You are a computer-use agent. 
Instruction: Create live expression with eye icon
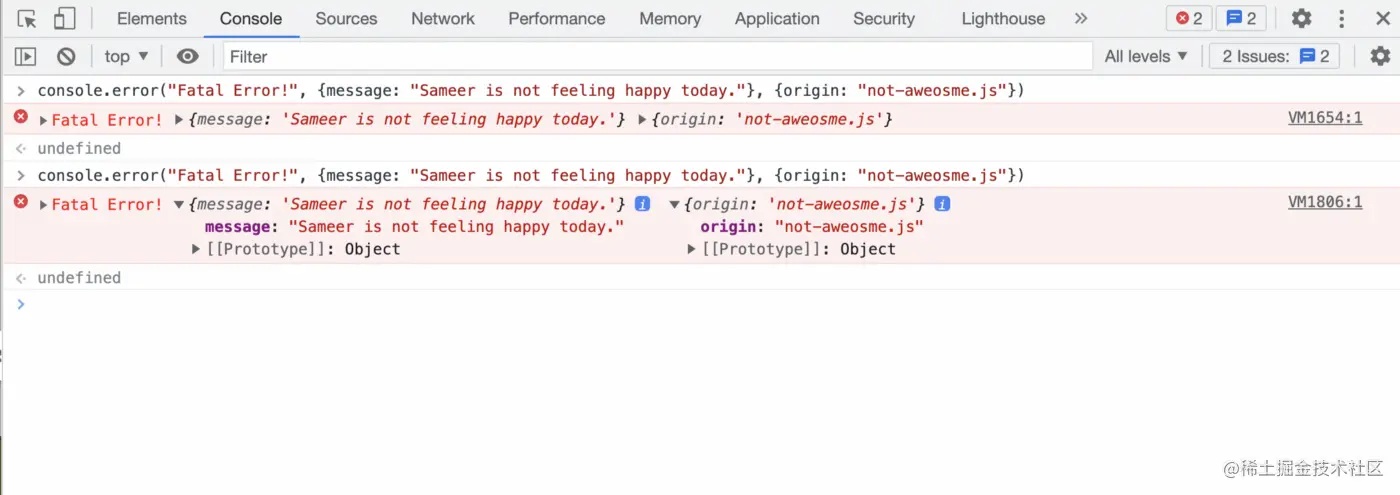tap(187, 57)
